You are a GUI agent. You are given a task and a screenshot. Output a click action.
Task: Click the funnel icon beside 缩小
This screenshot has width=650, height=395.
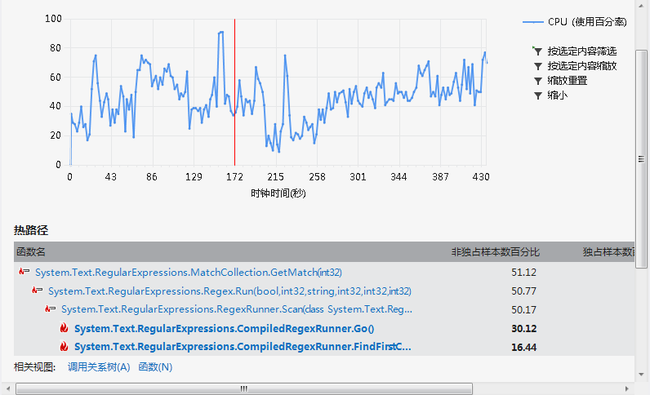pos(538,96)
